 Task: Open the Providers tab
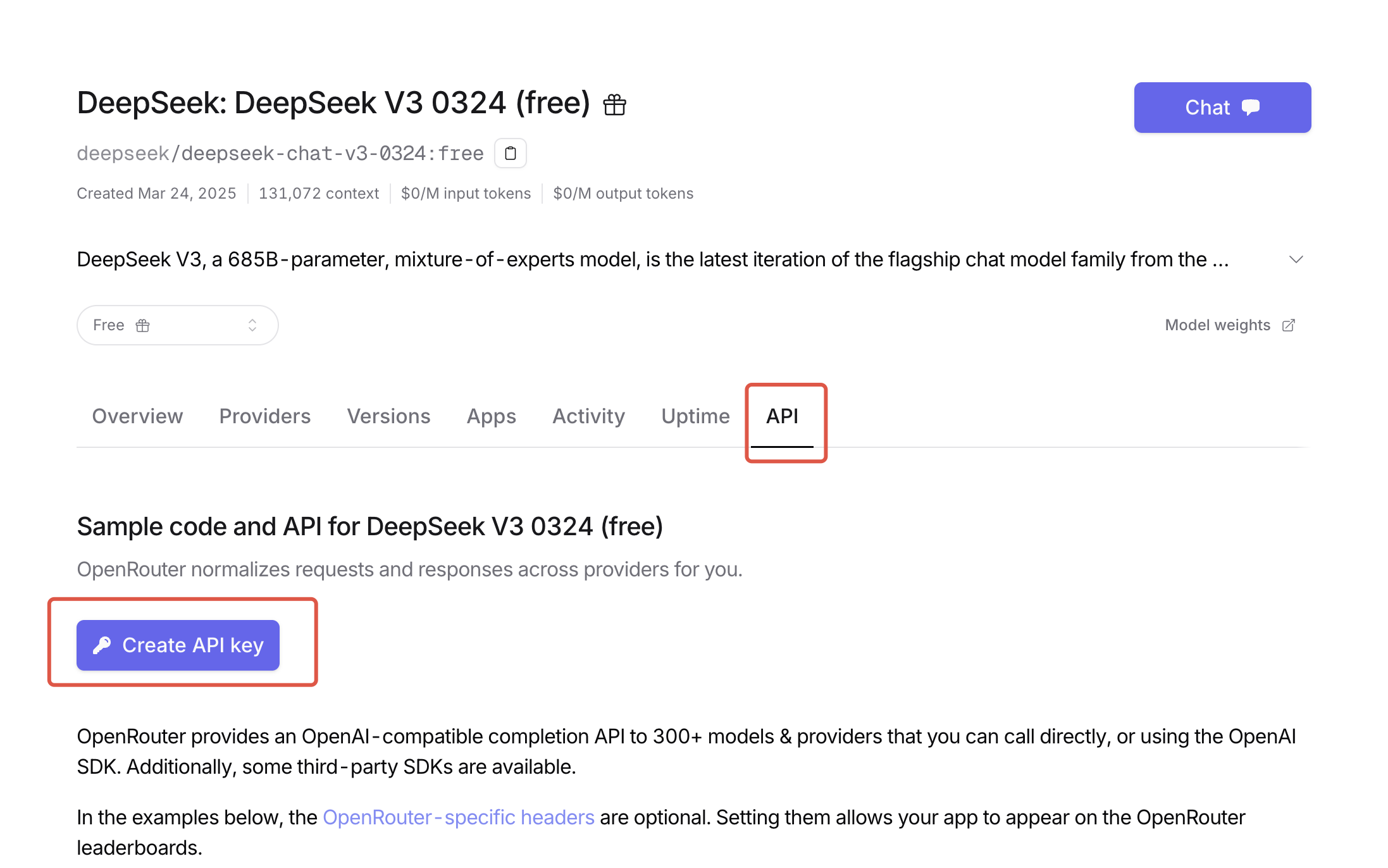click(264, 416)
